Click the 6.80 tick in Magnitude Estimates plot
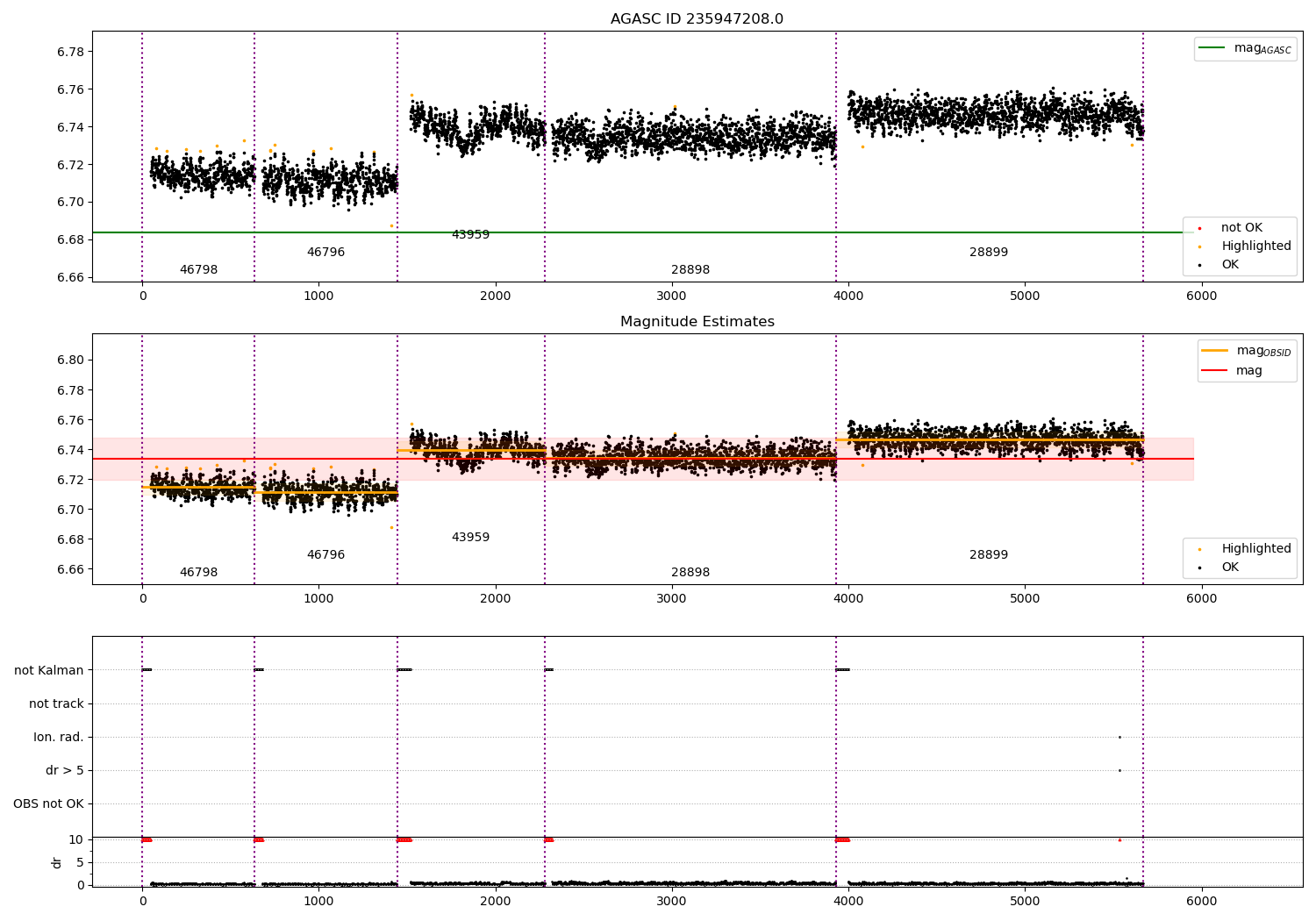The width and height of the screenshot is (1316, 921). [70, 361]
